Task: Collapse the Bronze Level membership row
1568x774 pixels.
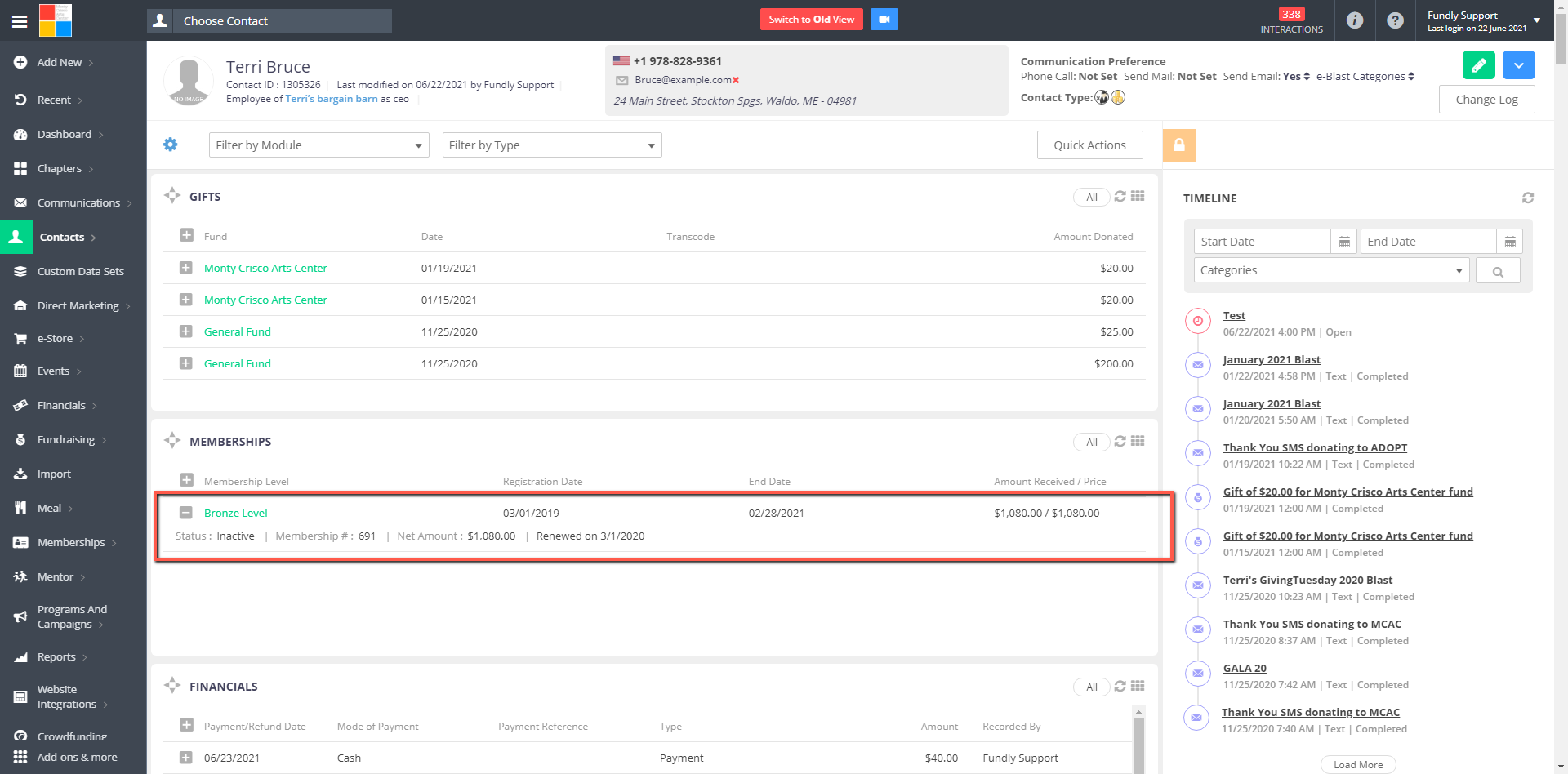Action: pos(186,513)
